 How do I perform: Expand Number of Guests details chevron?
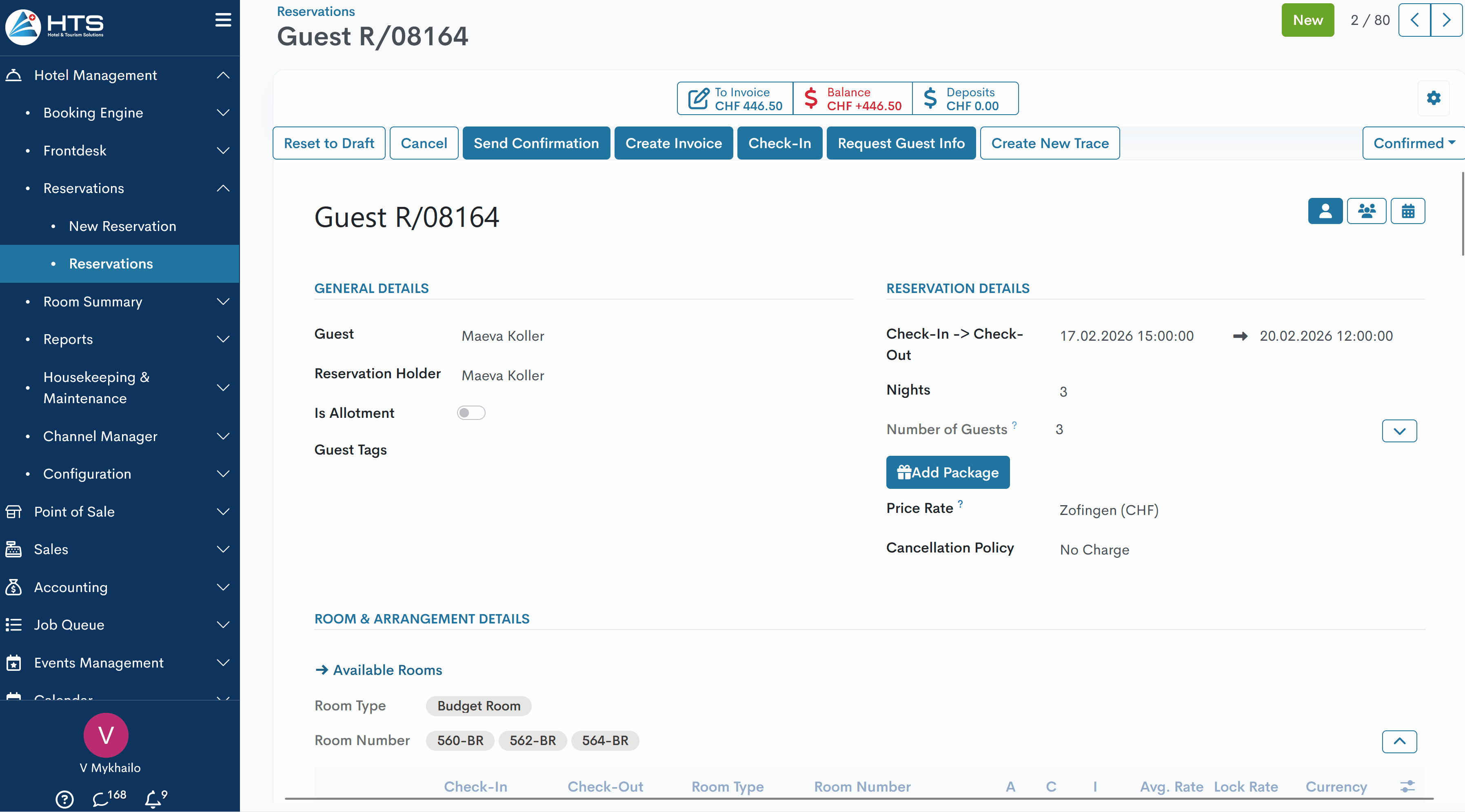[1399, 431]
